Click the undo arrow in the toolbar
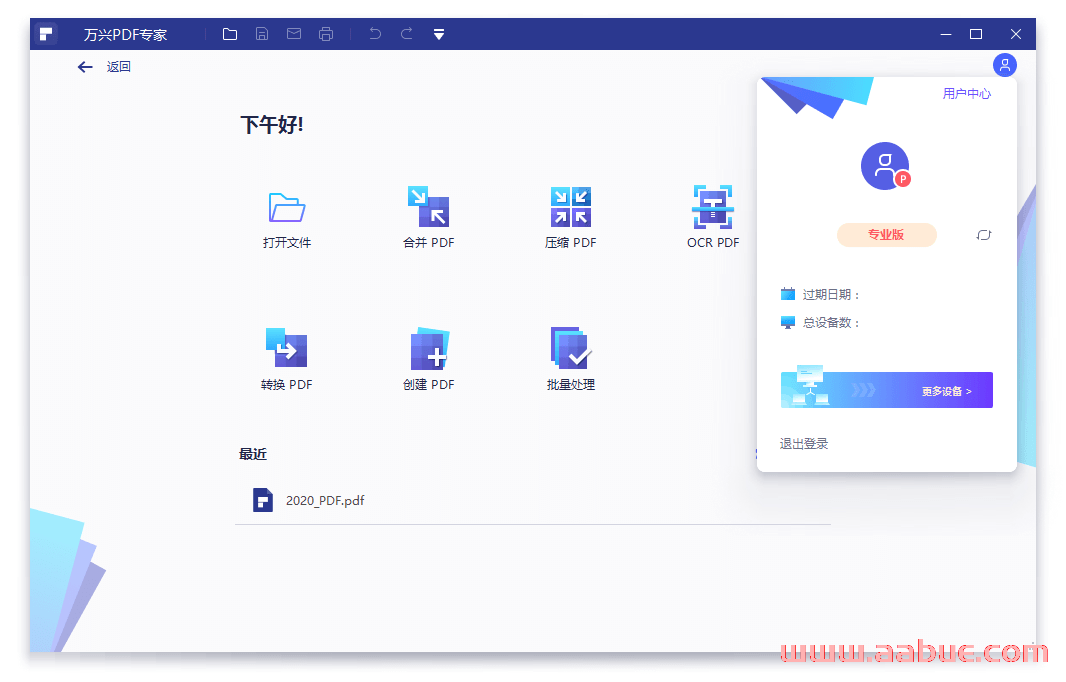The width and height of the screenshot is (1066, 682). coord(374,33)
